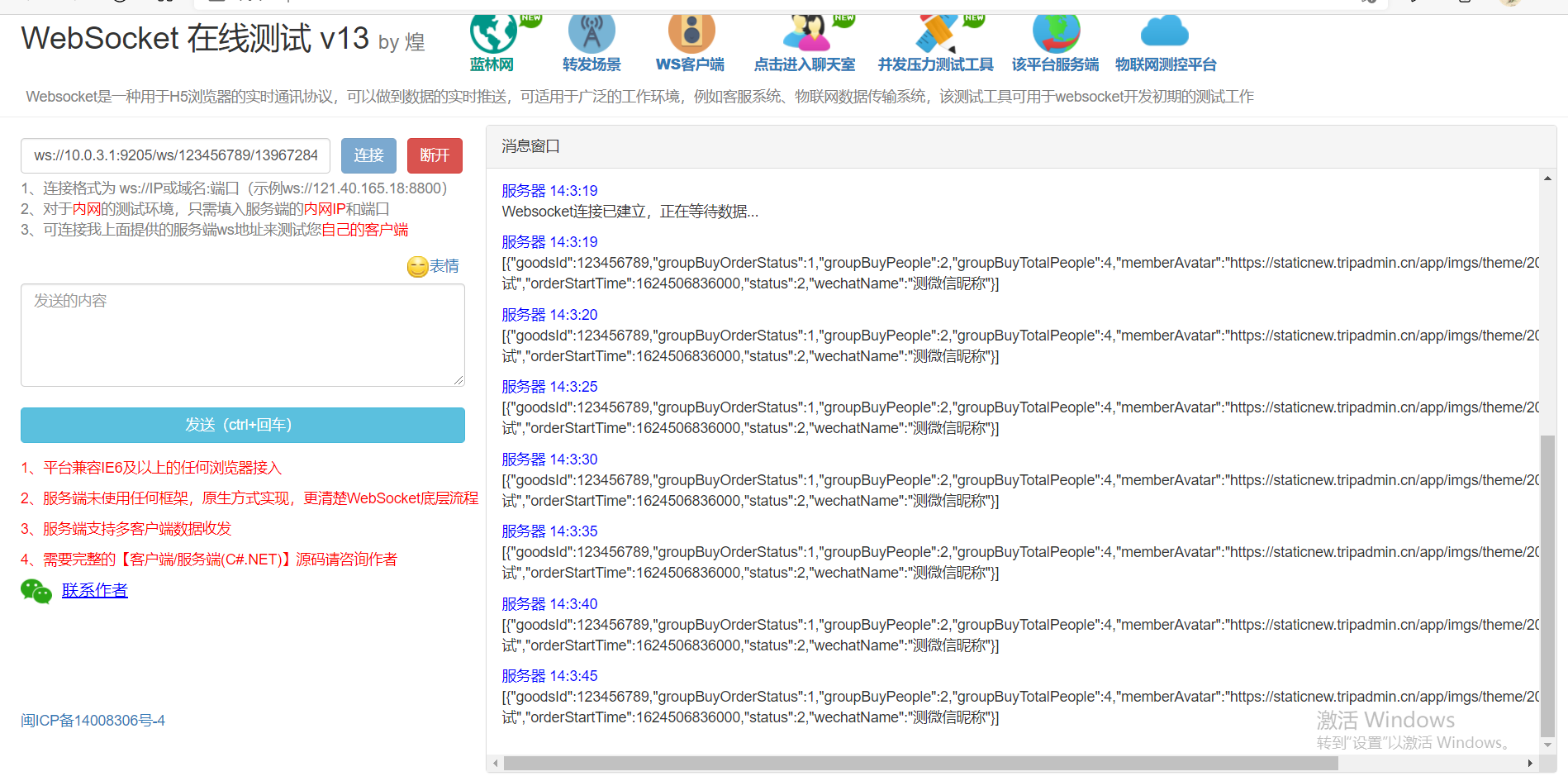Open the 蓝林网 globe icon
1568x781 pixels.
[x=492, y=33]
